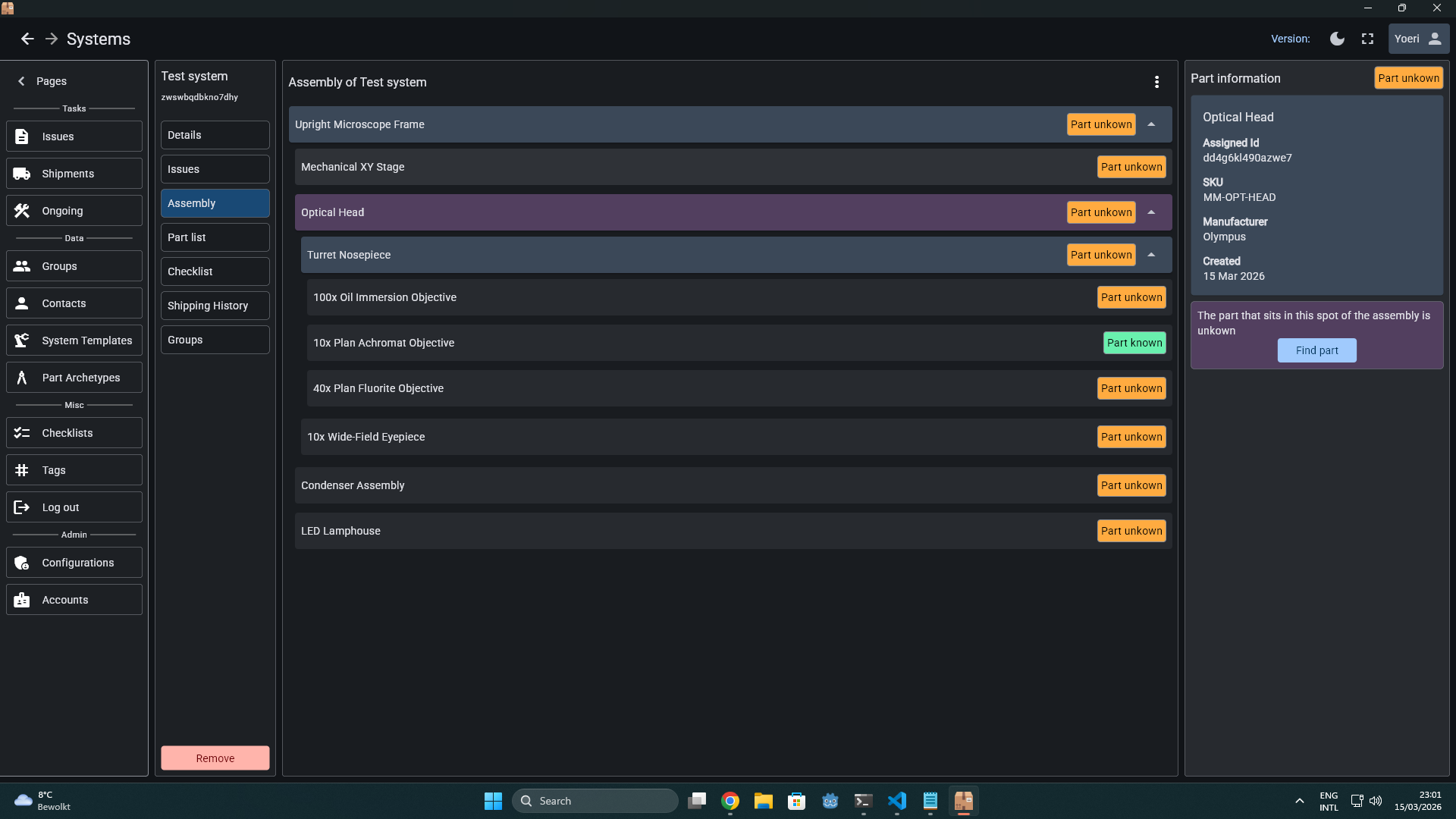Click the Ongoing wrench icon
Viewport: 1456px width, 819px height.
pyautogui.click(x=22, y=210)
